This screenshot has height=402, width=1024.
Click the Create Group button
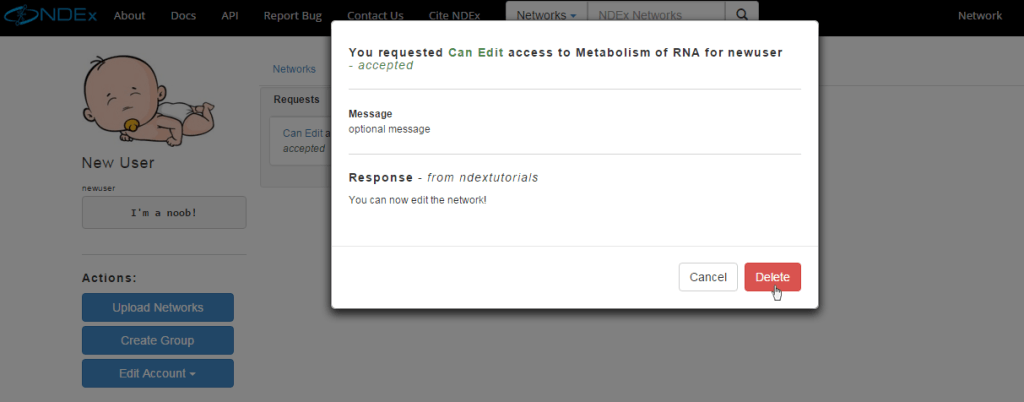pyautogui.click(x=157, y=341)
